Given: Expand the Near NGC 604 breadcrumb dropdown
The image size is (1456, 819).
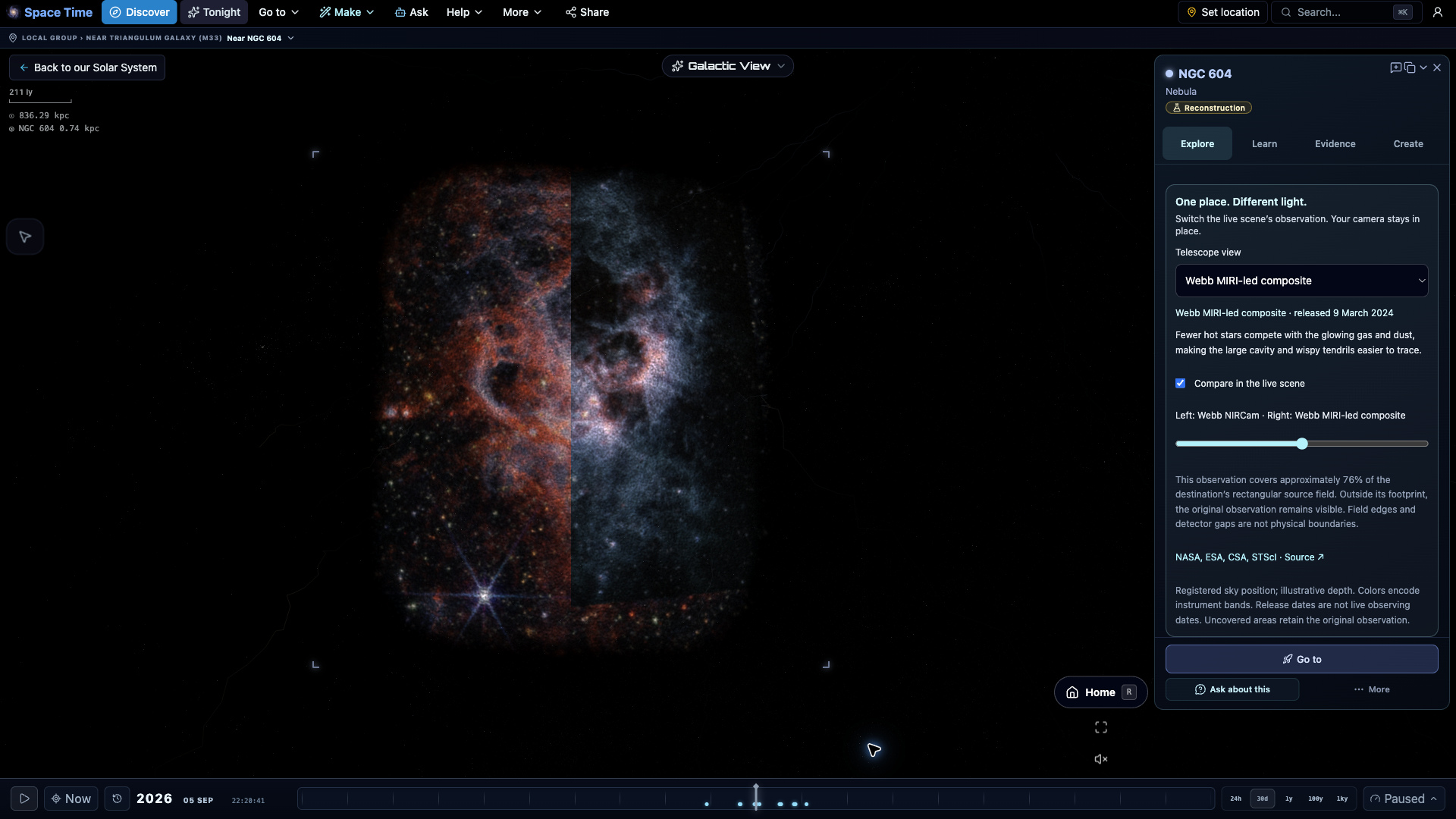Looking at the screenshot, I should tap(260, 38).
